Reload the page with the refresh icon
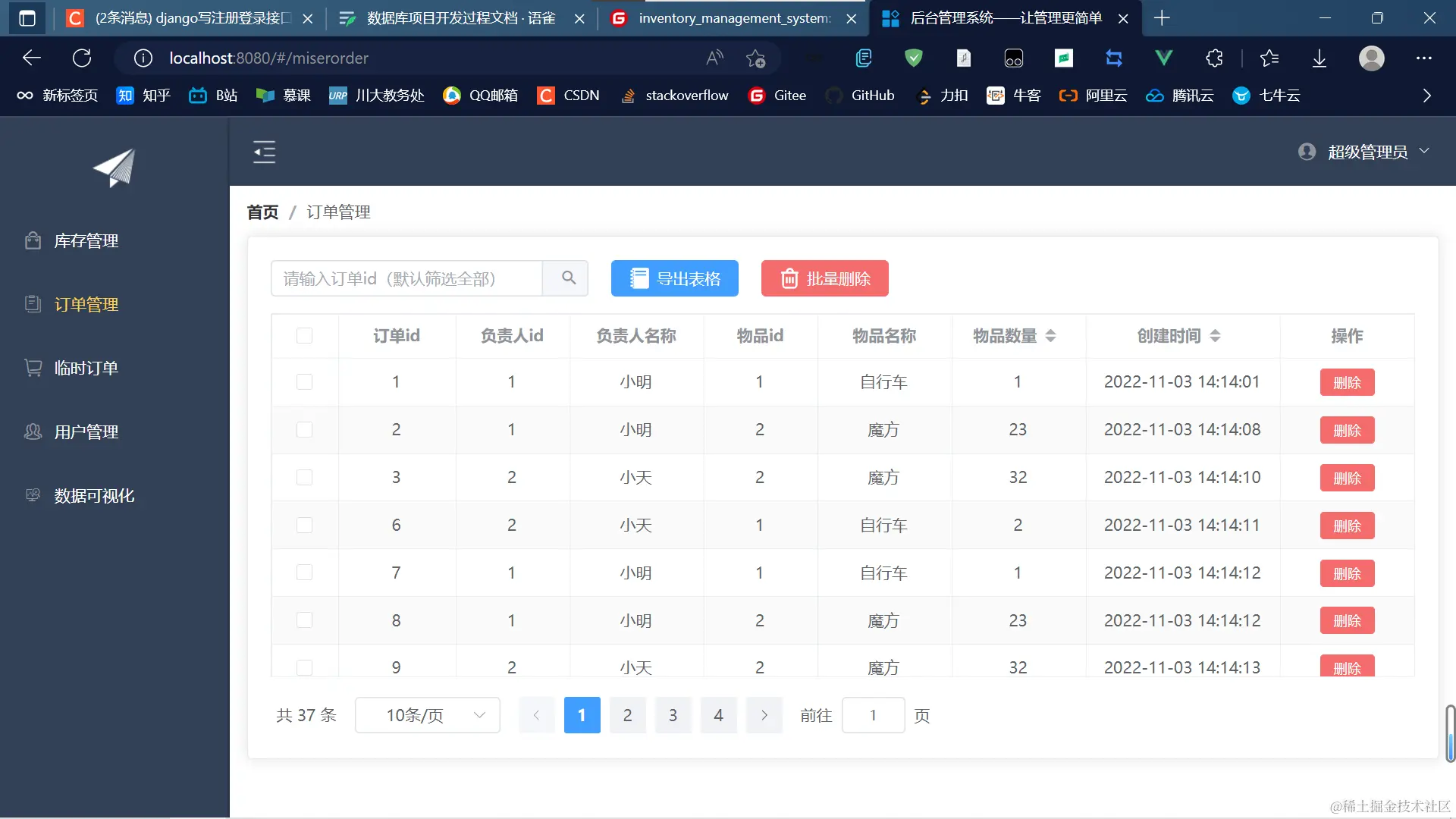 (82, 58)
